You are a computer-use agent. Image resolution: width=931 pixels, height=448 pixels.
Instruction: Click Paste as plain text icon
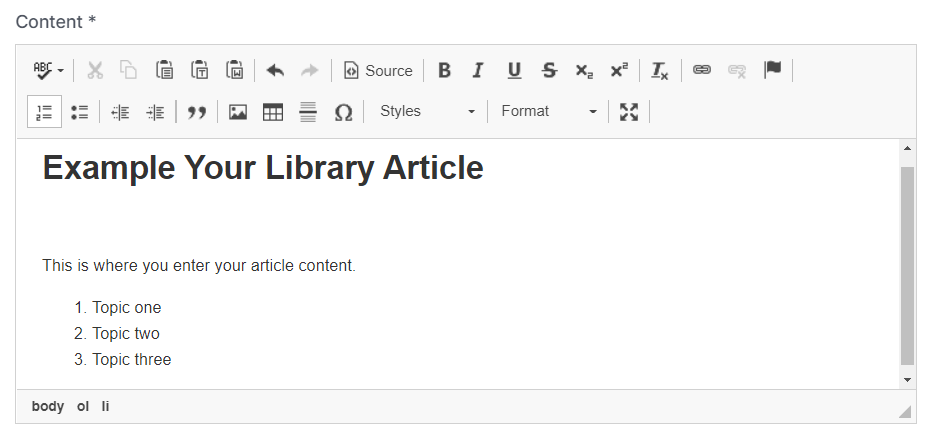pos(200,71)
